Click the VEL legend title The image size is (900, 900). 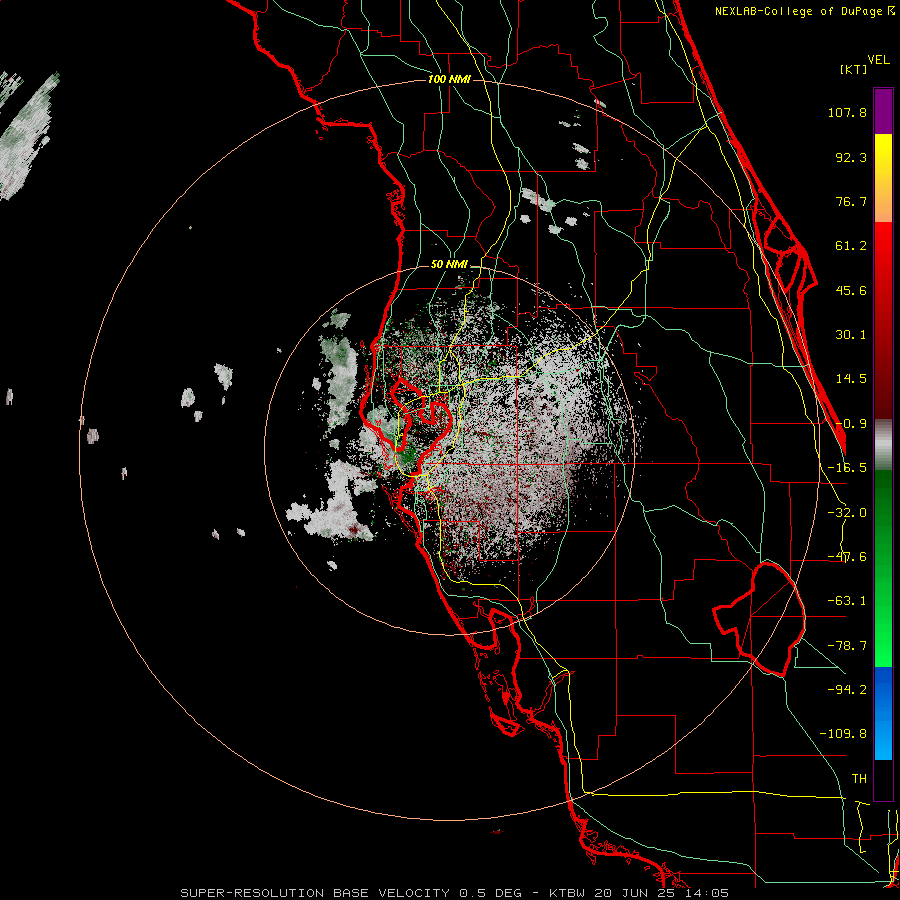[x=878, y=60]
